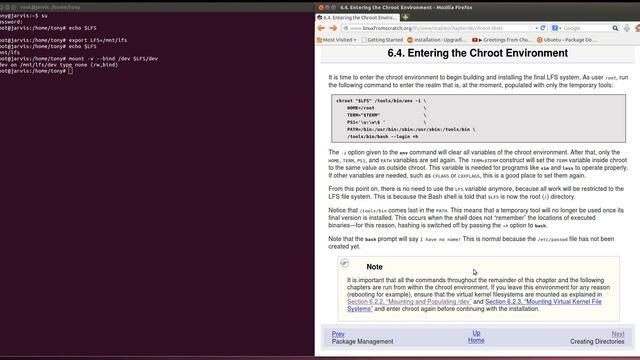
Task: Reload the page with refresh icon
Action: [543, 28]
